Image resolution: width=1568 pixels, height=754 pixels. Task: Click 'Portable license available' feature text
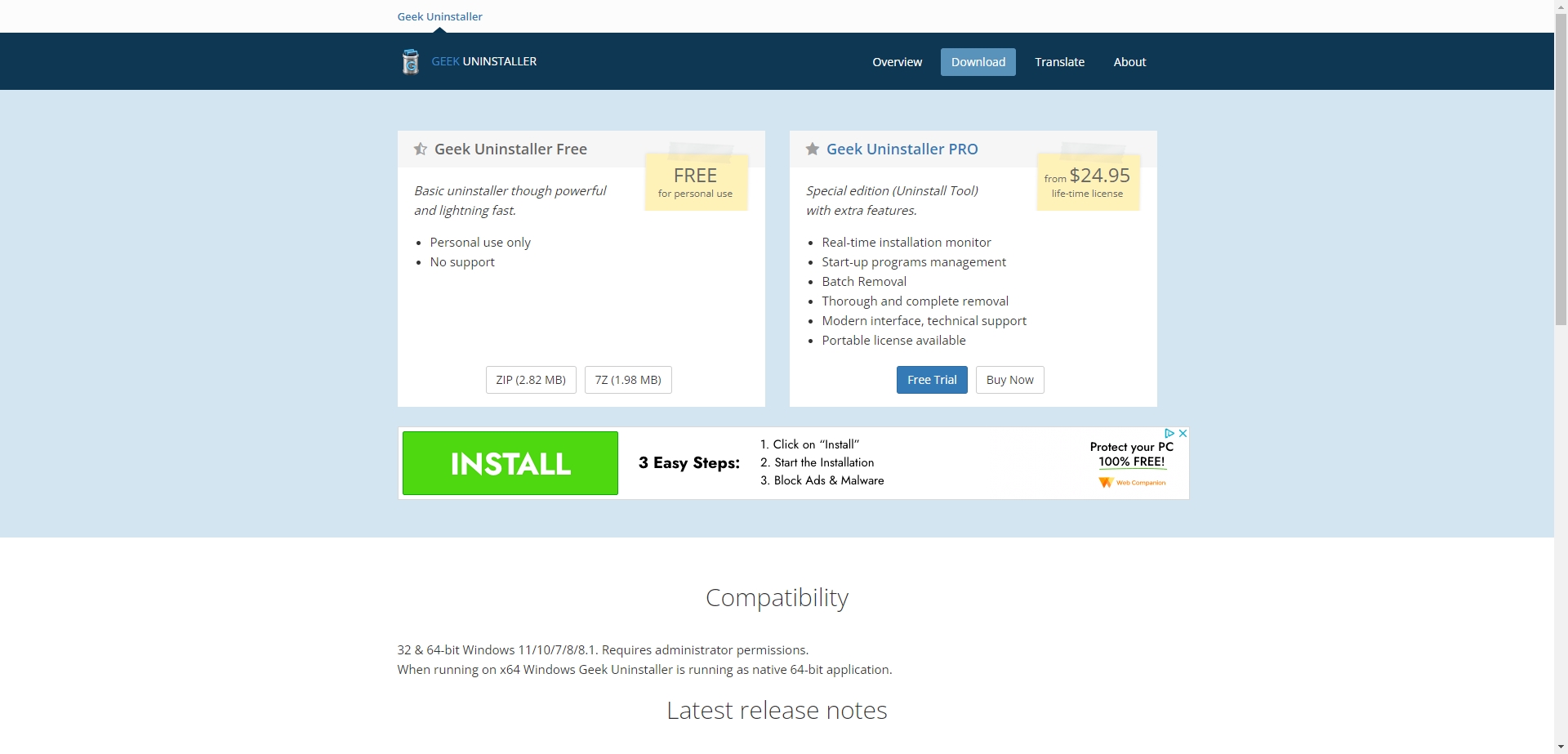point(894,341)
